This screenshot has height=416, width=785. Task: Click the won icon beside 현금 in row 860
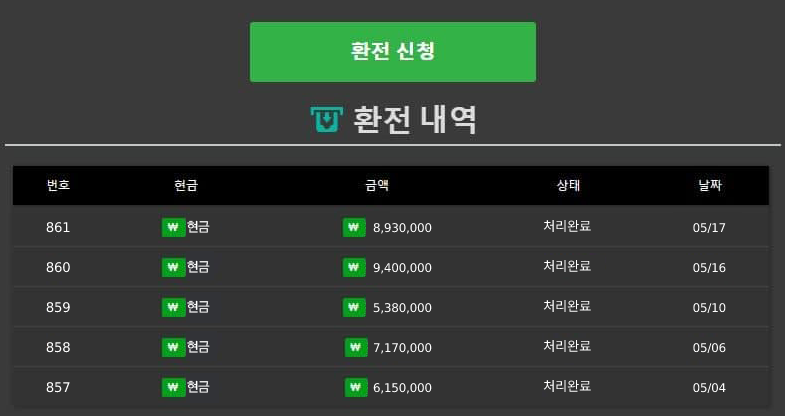click(x=173, y=267)
